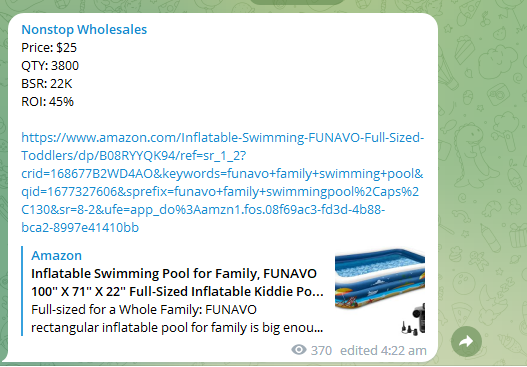The height and width of the screenshot is (367, 527).
Task: Click the eye views icon
Action: coord(299,350)
